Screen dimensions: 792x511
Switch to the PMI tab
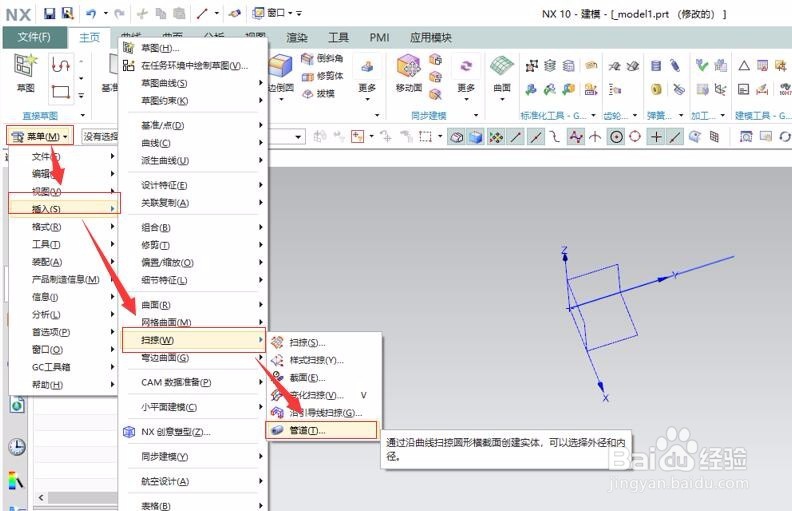click(379, 37)
